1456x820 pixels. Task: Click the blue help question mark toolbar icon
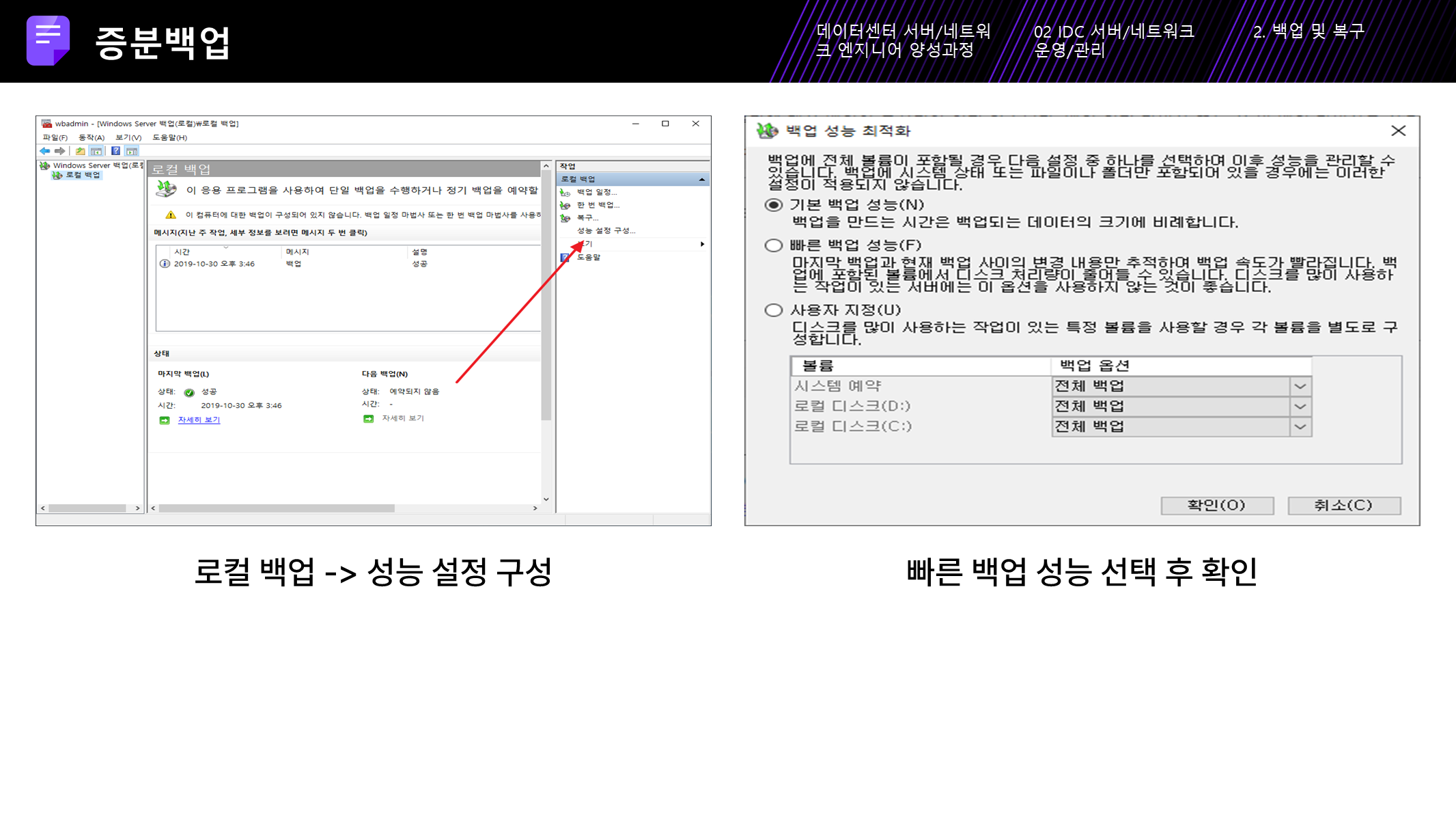click(x=115, y=151)
